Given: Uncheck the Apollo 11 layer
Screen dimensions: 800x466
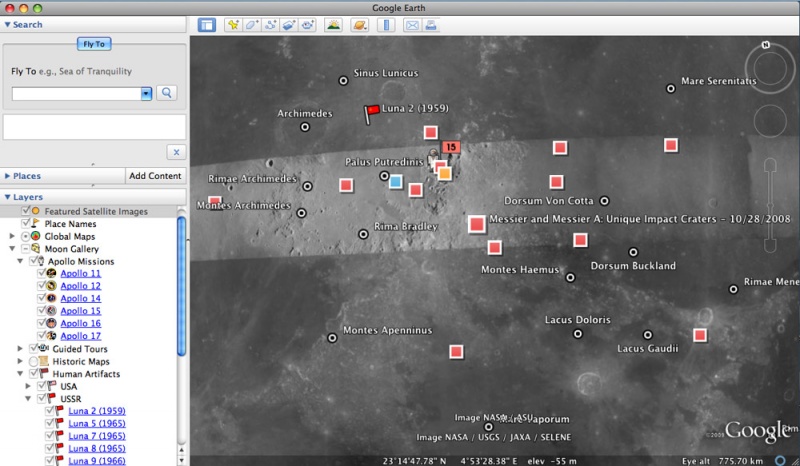Looking at the screenshot, I should (42, 273).
